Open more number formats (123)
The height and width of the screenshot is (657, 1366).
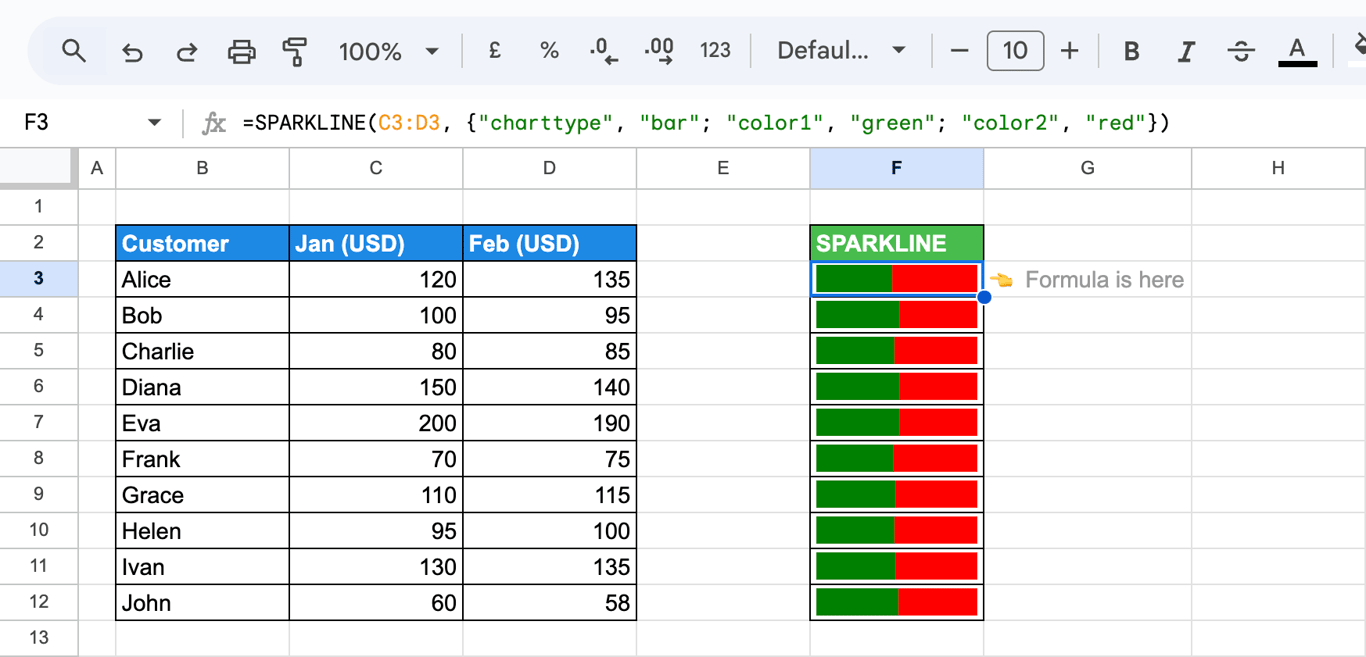click(x=715, y=50)
